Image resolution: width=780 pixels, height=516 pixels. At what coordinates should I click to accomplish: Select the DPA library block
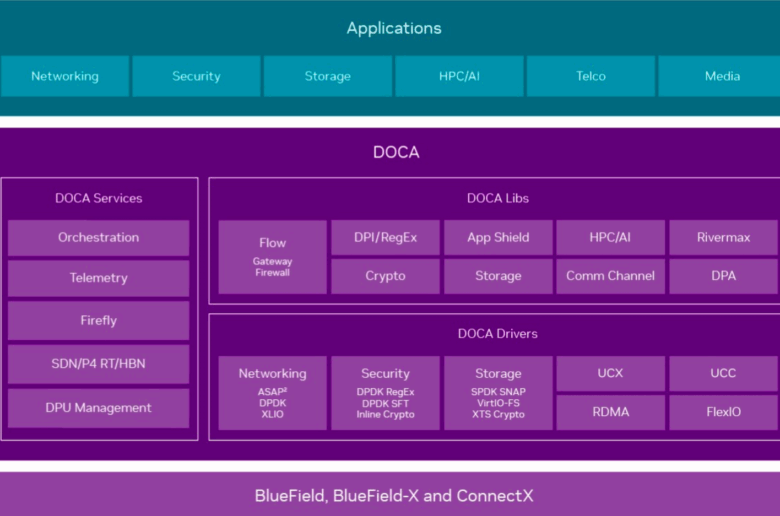click(x=724, y=276)
